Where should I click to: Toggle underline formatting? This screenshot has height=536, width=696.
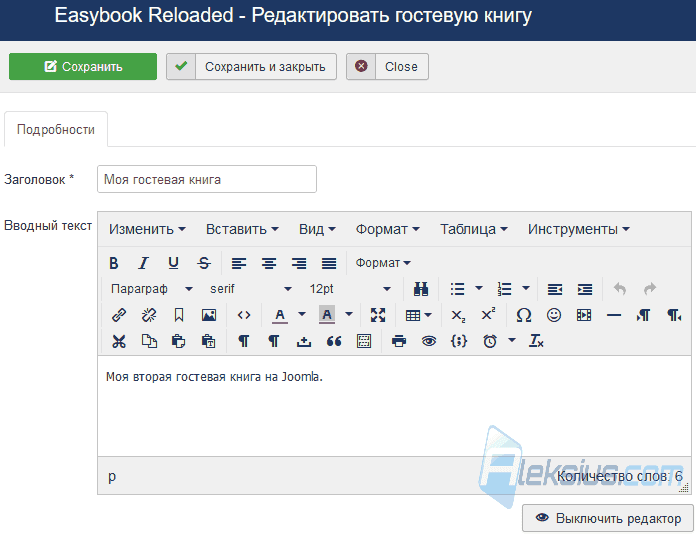[174, 263]
